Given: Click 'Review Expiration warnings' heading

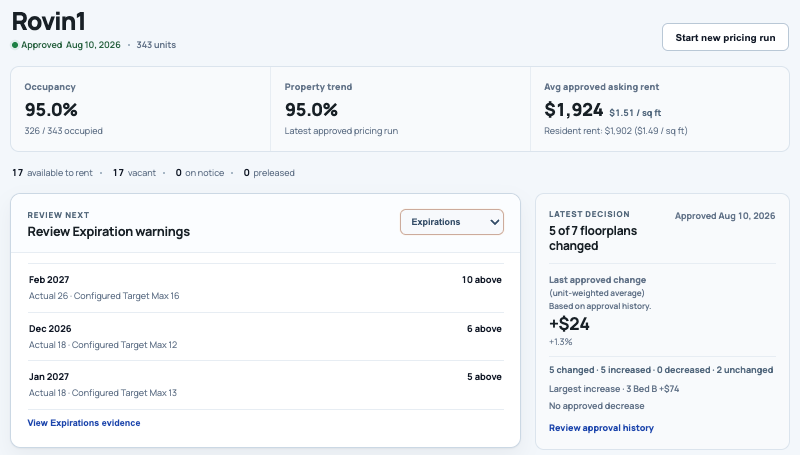Looking at the screenshot, I should pos(109,232).
